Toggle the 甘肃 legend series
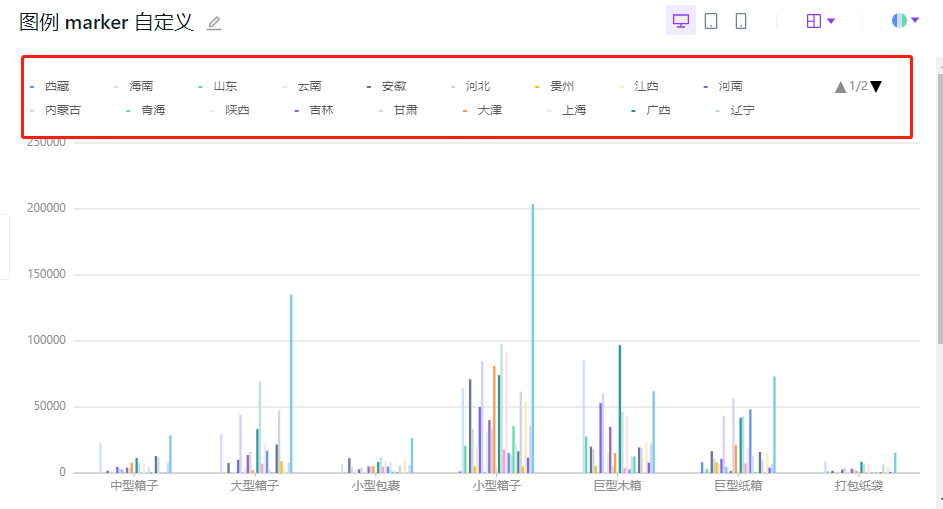943x509 pixels. (399, 111)
